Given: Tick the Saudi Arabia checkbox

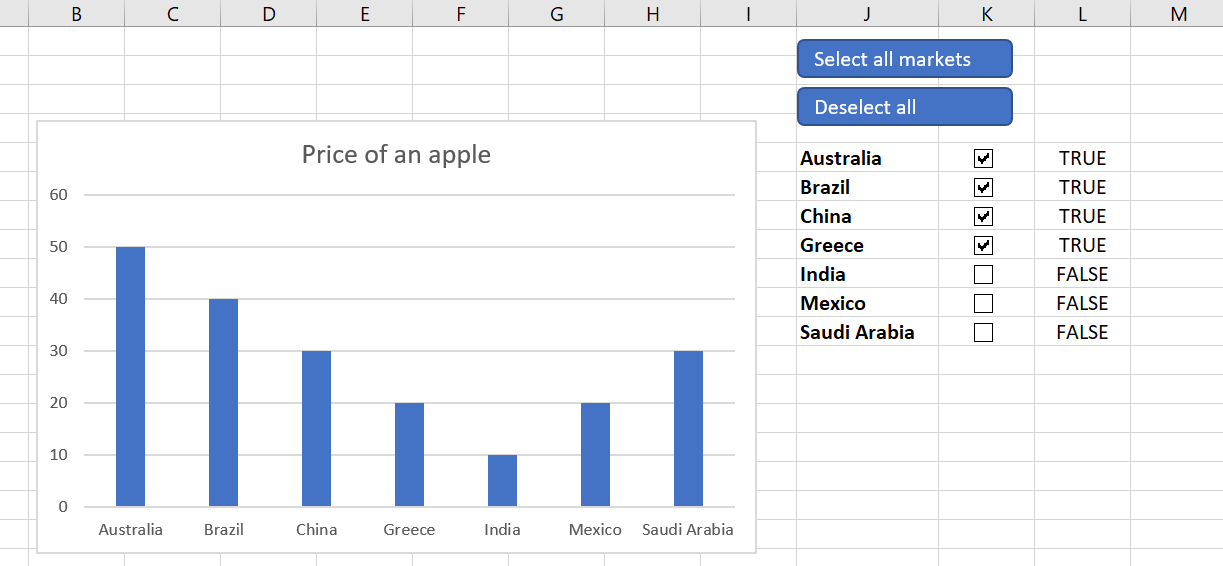Looking at the screenshot, I should click(x=983, y=332).
